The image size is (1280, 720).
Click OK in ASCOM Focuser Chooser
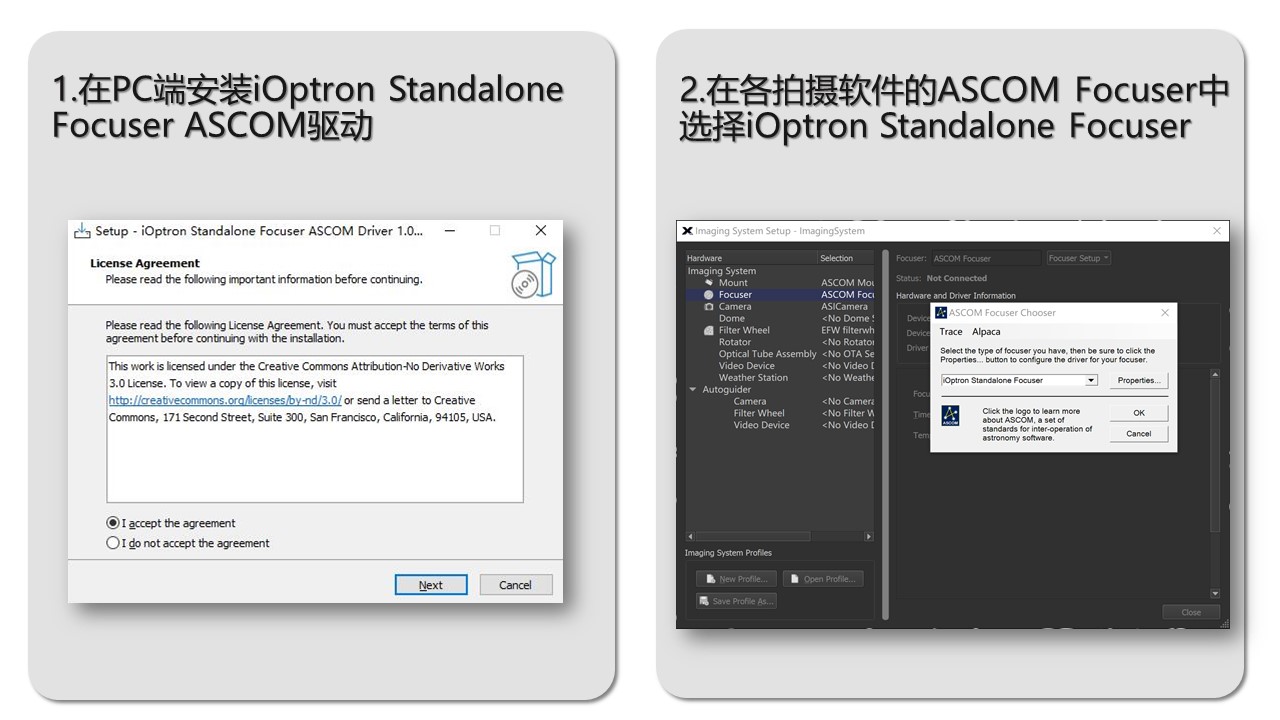click(1139, 413)
